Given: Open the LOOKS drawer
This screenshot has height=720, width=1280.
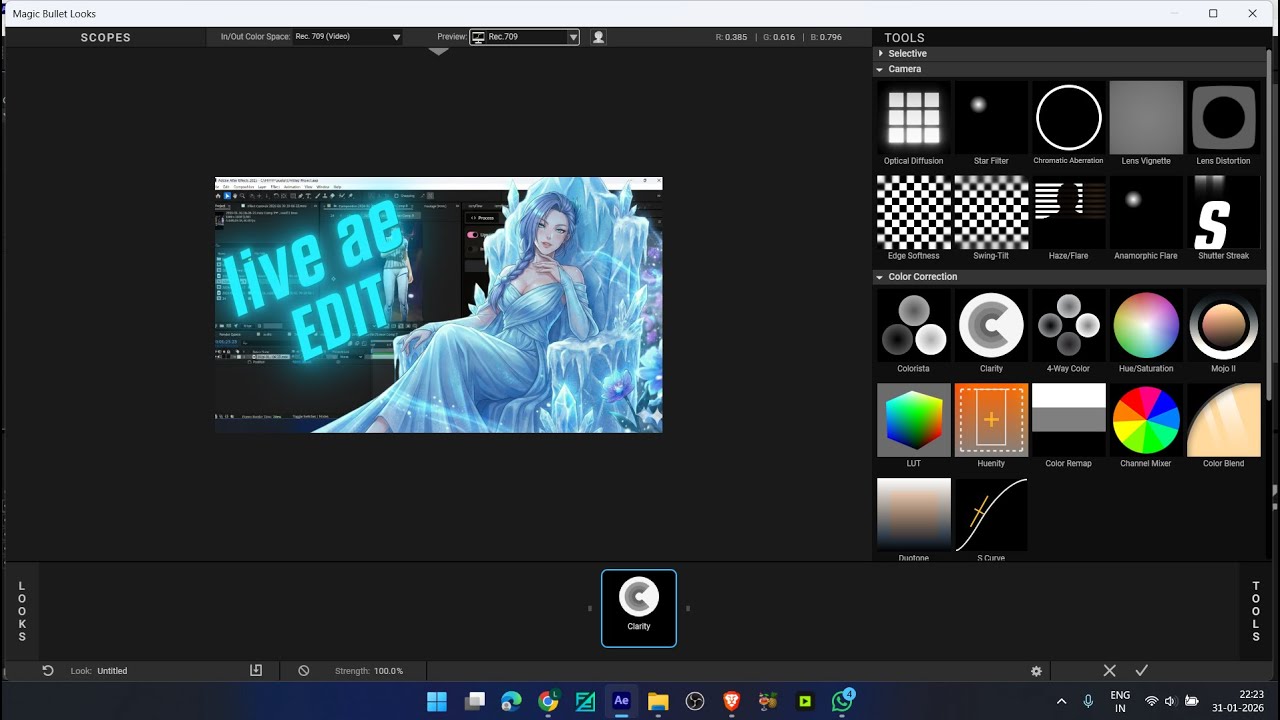Looking at the screenshot, I should (x=22, y=611).
